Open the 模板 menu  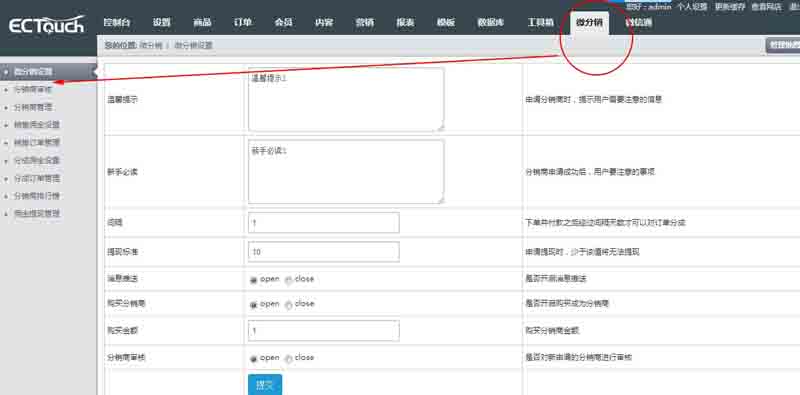[446, 23]
